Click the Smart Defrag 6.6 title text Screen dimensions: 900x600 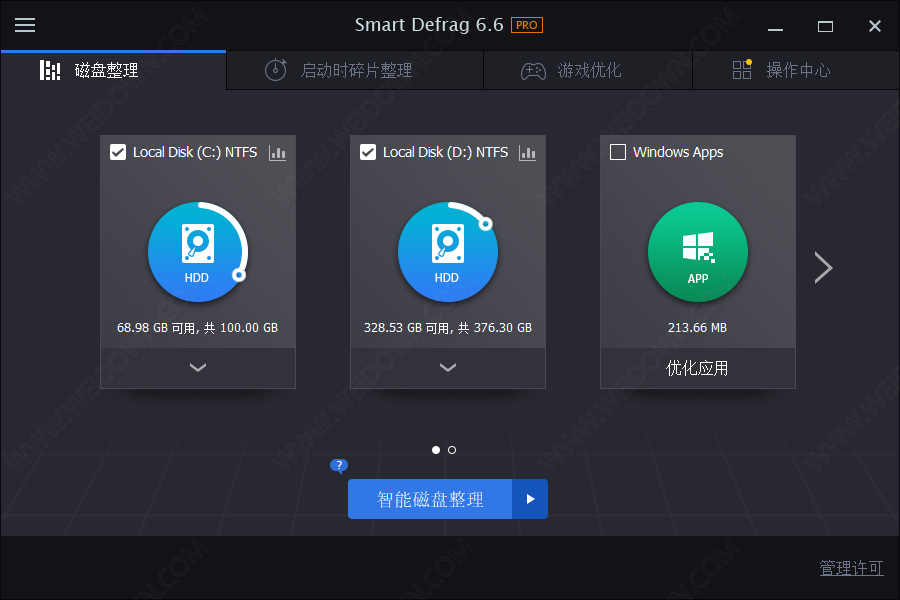click(429, 25)
